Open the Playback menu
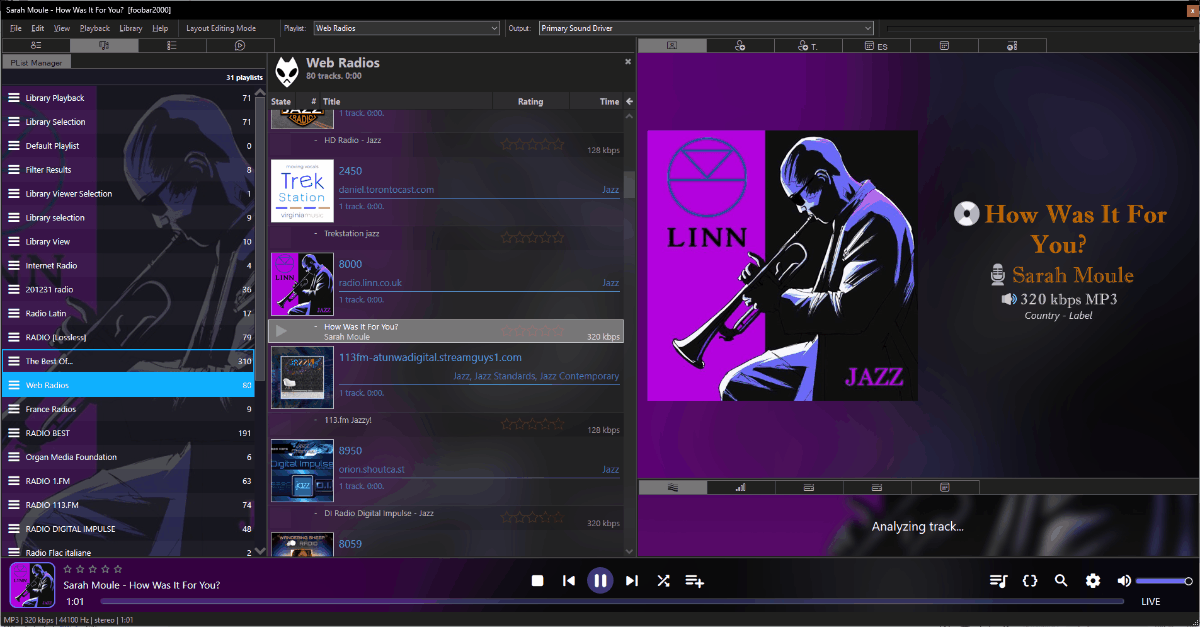 pyautogui.click(x=95, y=28)
